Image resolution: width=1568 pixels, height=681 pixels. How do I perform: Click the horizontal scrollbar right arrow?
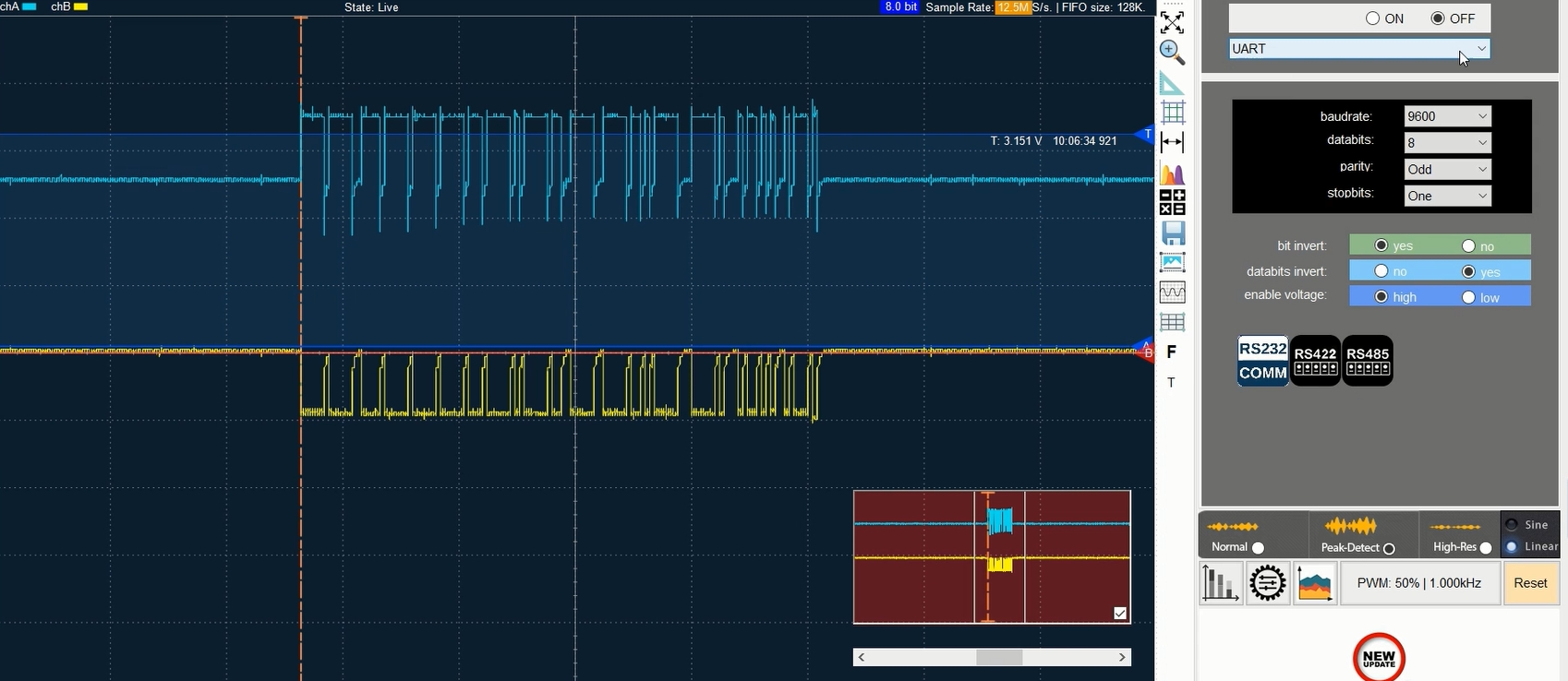tap(1123, 657)
